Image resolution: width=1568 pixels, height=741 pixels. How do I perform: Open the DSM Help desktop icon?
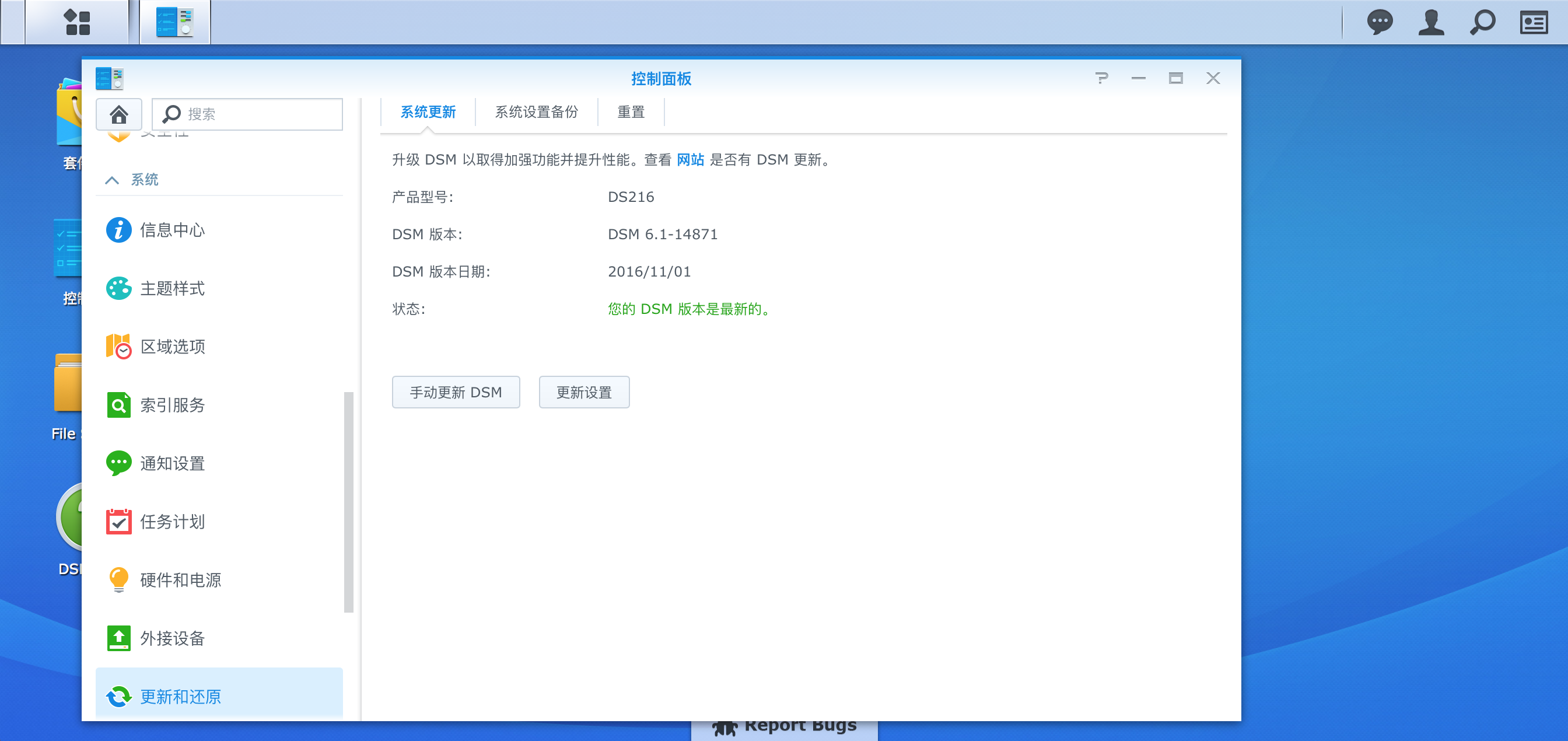[x=69, y=516]
